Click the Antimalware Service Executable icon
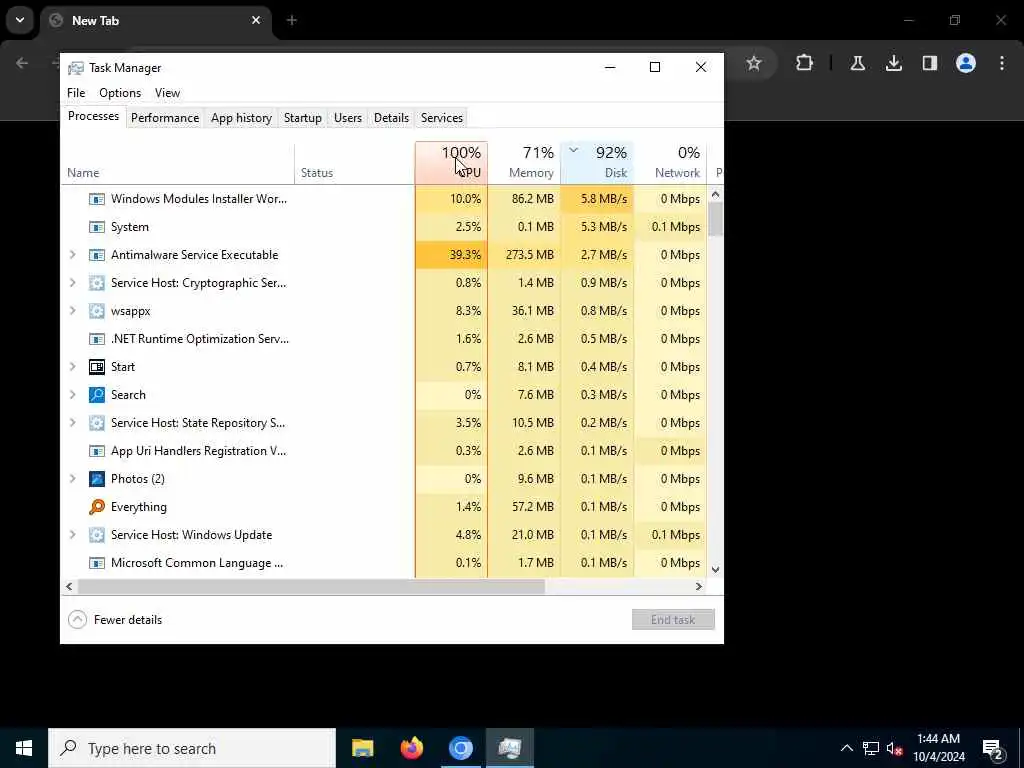Viewport: 1024px width, 768px height. (x=97, y=255)
